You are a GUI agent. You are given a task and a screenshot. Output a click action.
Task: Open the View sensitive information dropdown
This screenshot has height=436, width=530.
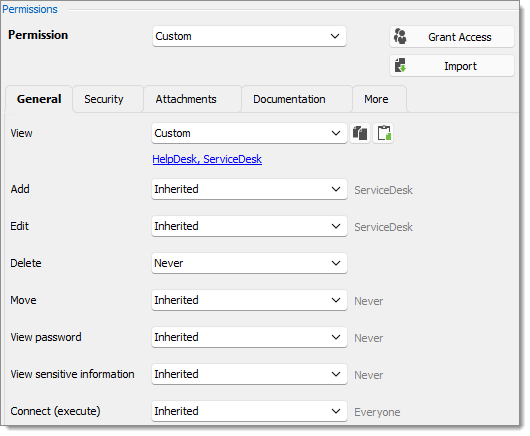pyautogui.click(x=249, y=374)
